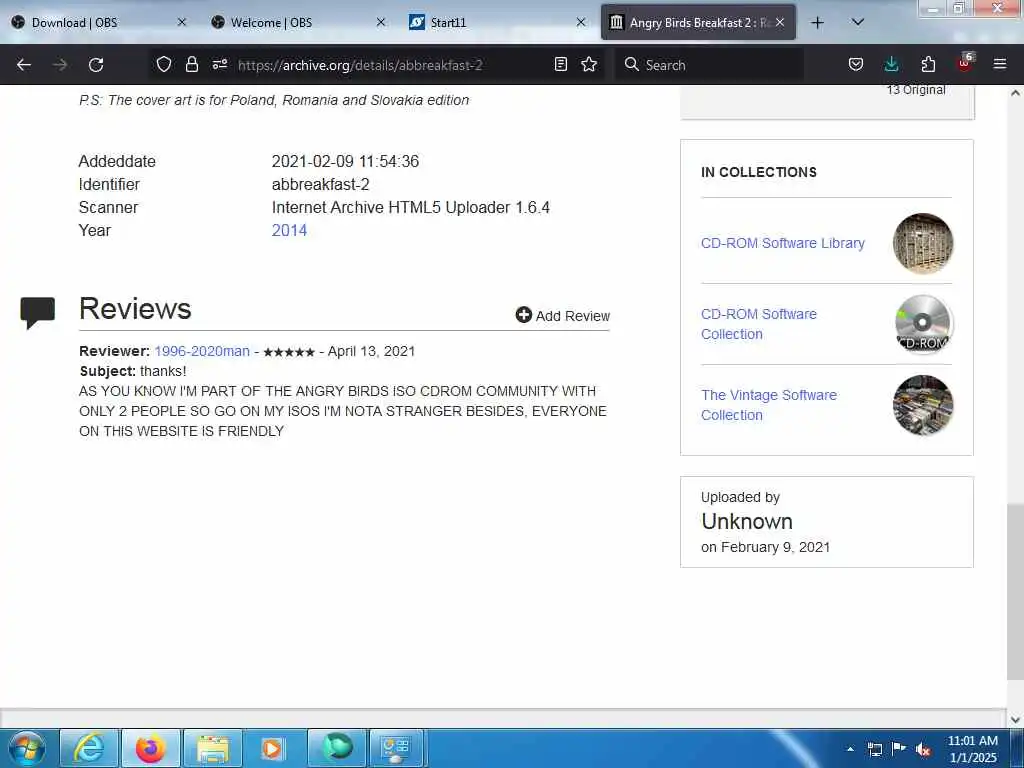Show hidden tray icons arrow
The image size is (1024, 768).
coord(850,749)
